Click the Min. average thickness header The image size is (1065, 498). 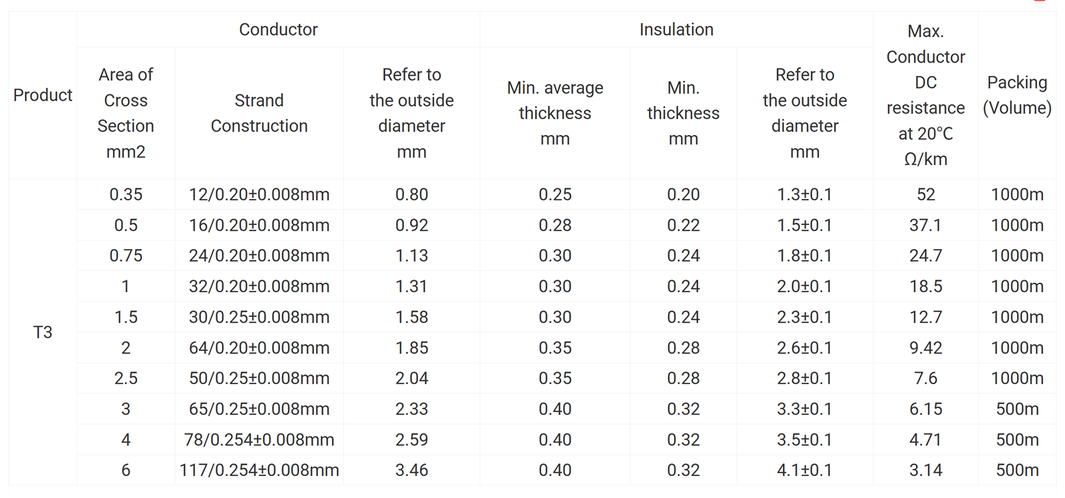coord(555,113)
